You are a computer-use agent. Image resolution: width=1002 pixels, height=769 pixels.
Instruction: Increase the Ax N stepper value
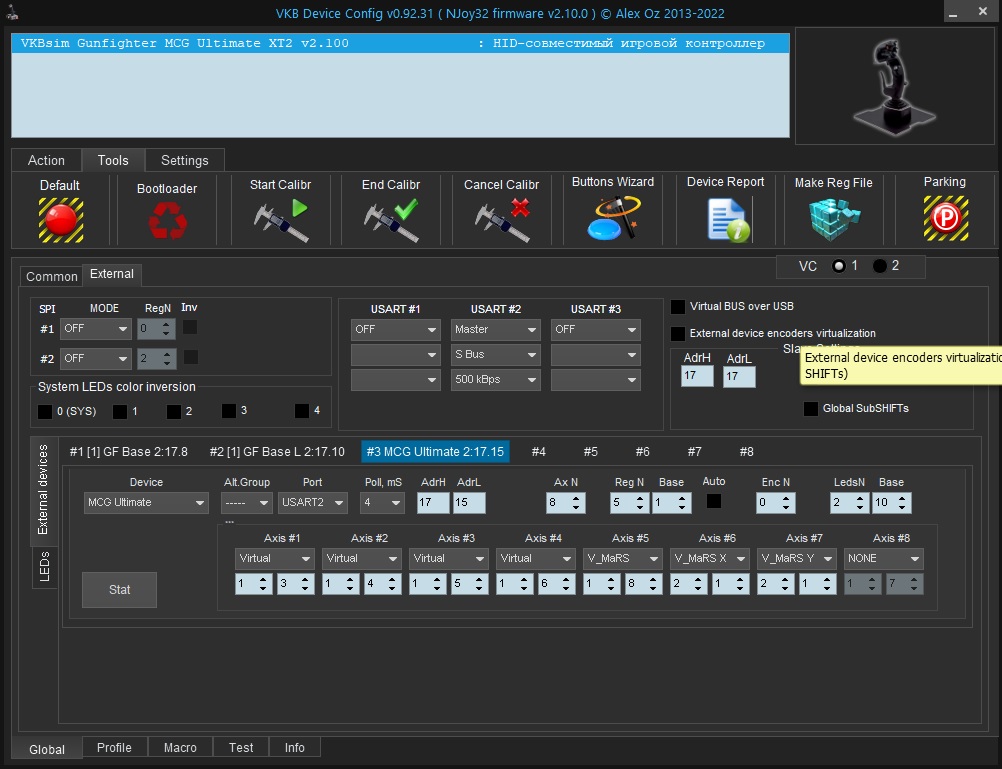click(576, 498)
